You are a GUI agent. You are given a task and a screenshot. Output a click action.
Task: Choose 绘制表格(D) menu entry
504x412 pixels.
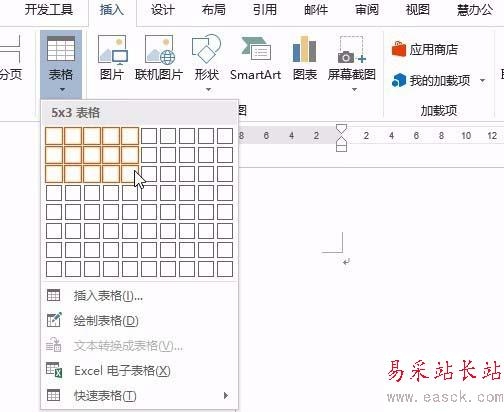tap(139, 321)
